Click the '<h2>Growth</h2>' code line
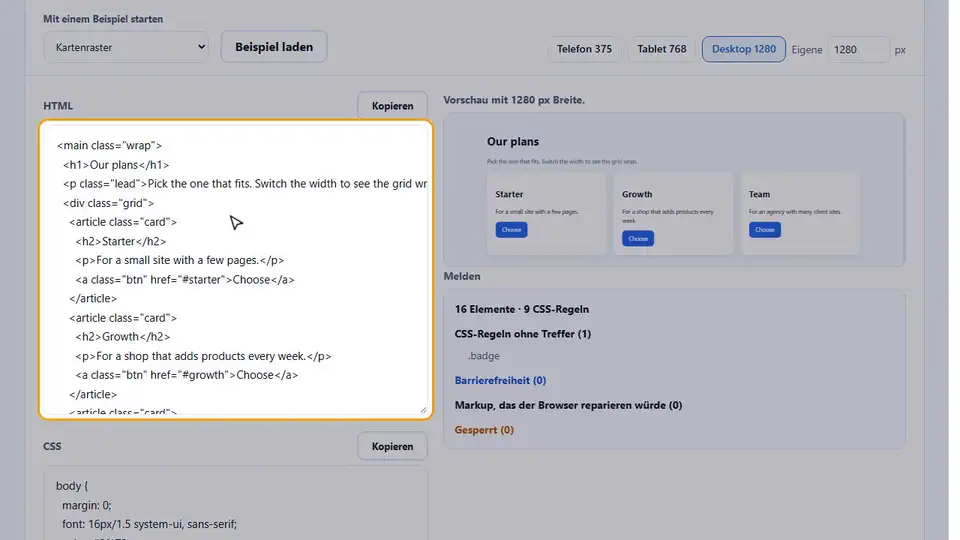Image resolution: width=960 pixels, height=540 pixels. 122,337
